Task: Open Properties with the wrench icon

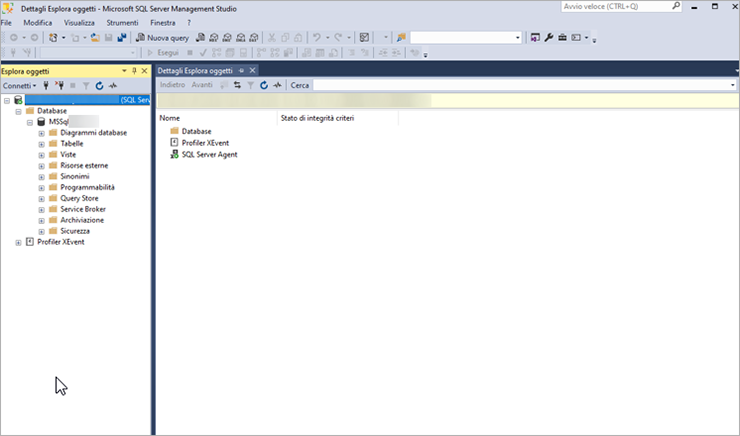Action: pos(548,38)
